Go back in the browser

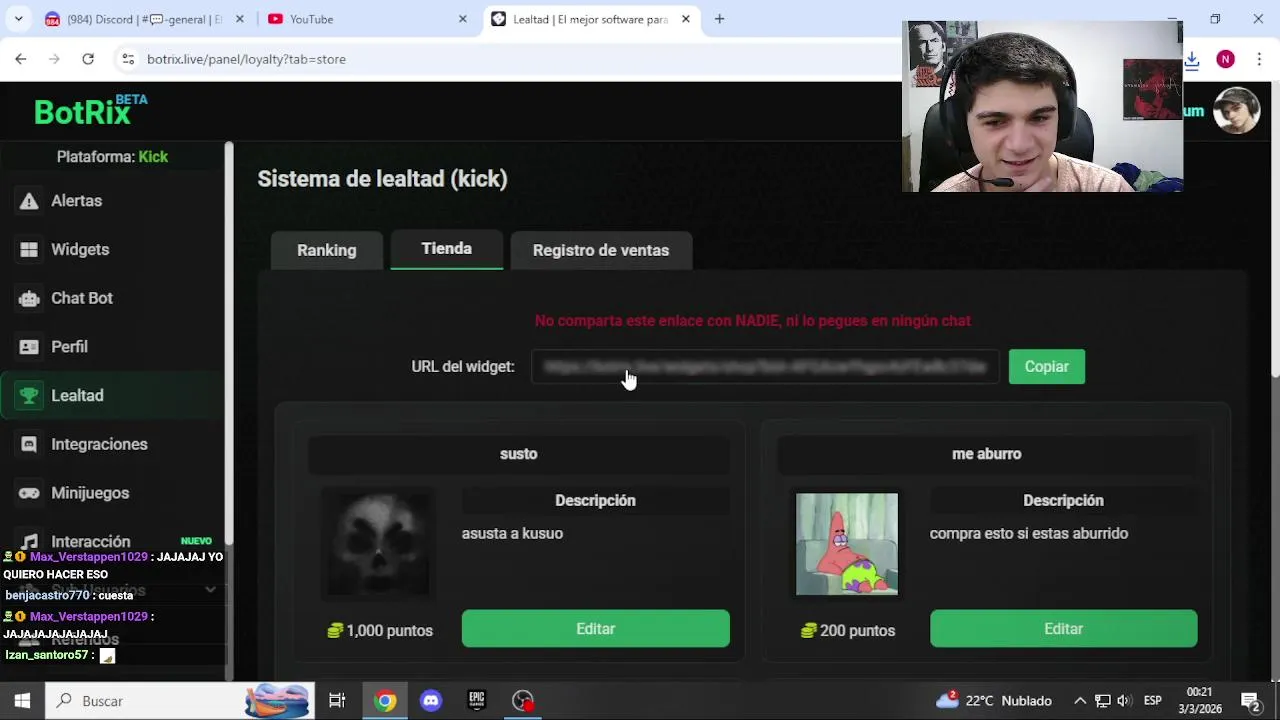[21, 59]
